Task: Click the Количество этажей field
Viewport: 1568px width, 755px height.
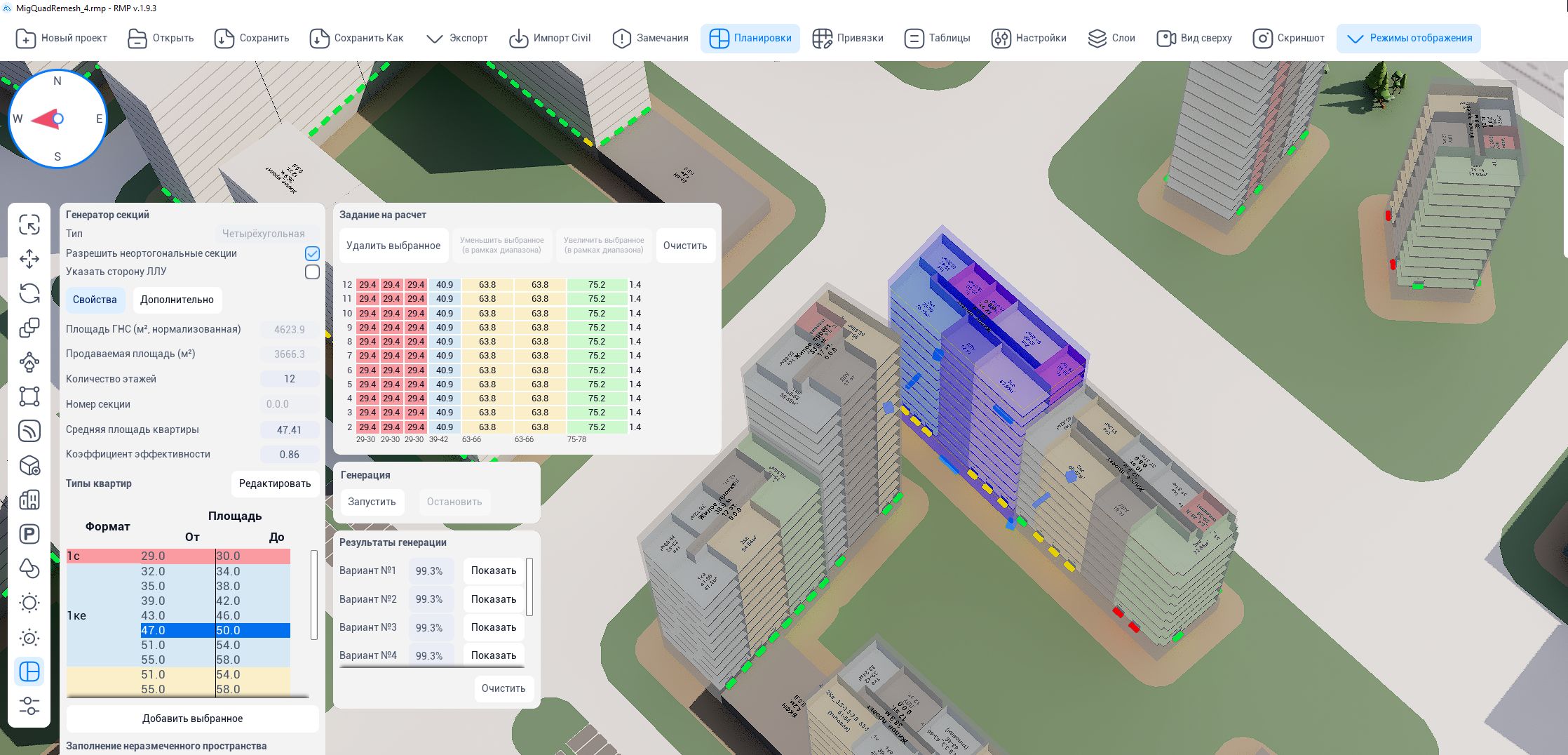Action: click(289, 379)
